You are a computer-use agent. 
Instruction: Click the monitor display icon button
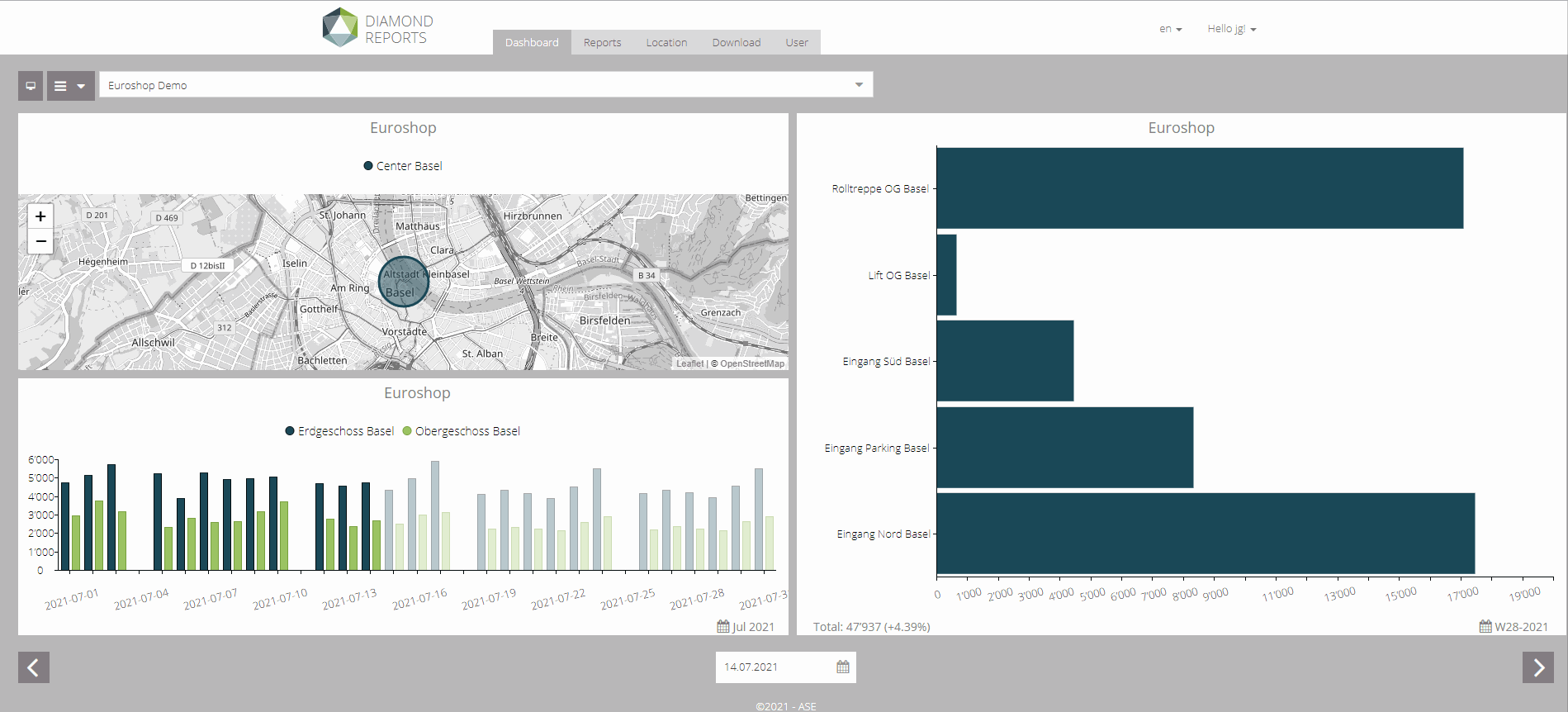pos(31,86)
